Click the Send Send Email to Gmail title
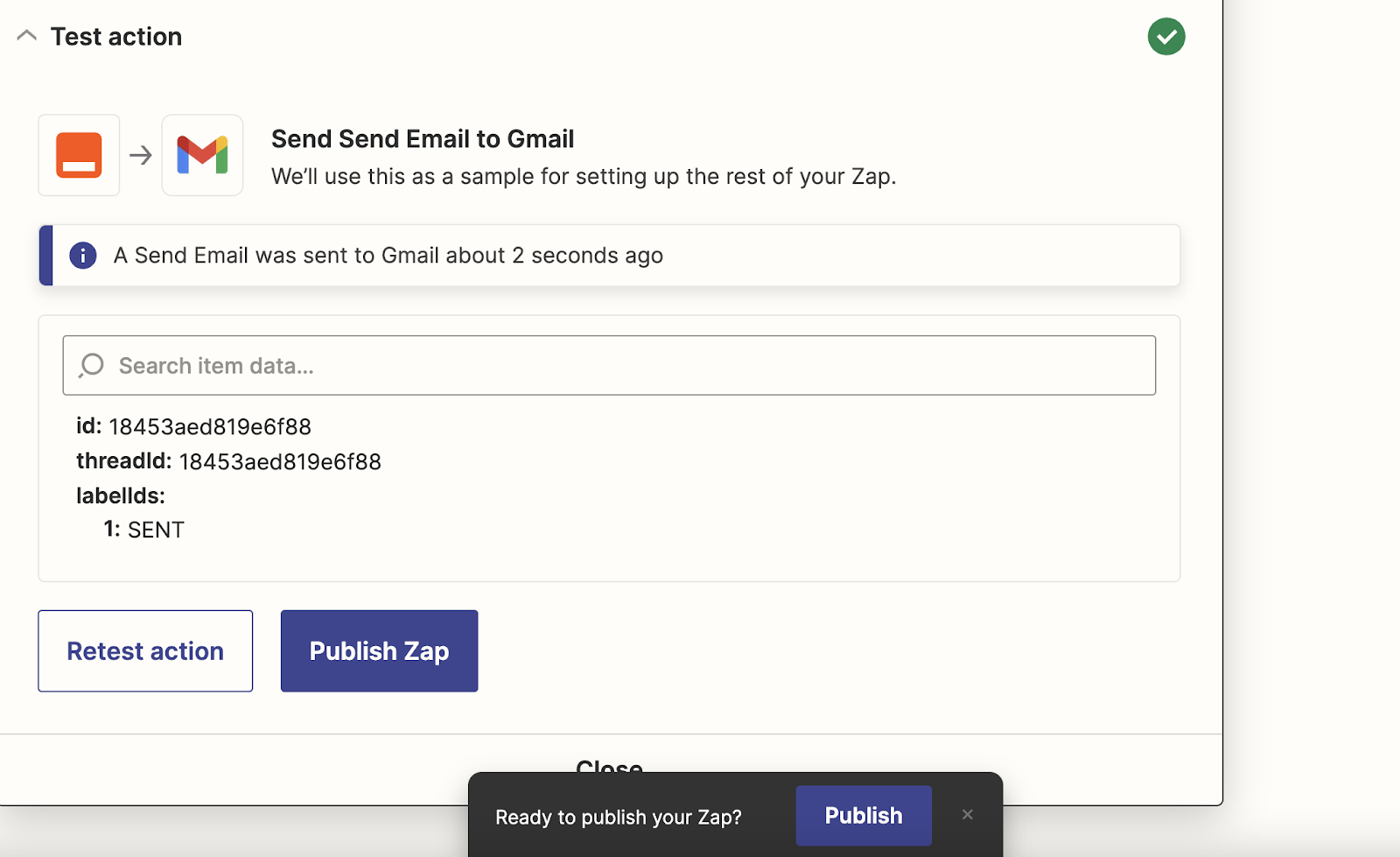Image resolution: width=1400 pixels, height=857 pixels. (x=423, y=139)
